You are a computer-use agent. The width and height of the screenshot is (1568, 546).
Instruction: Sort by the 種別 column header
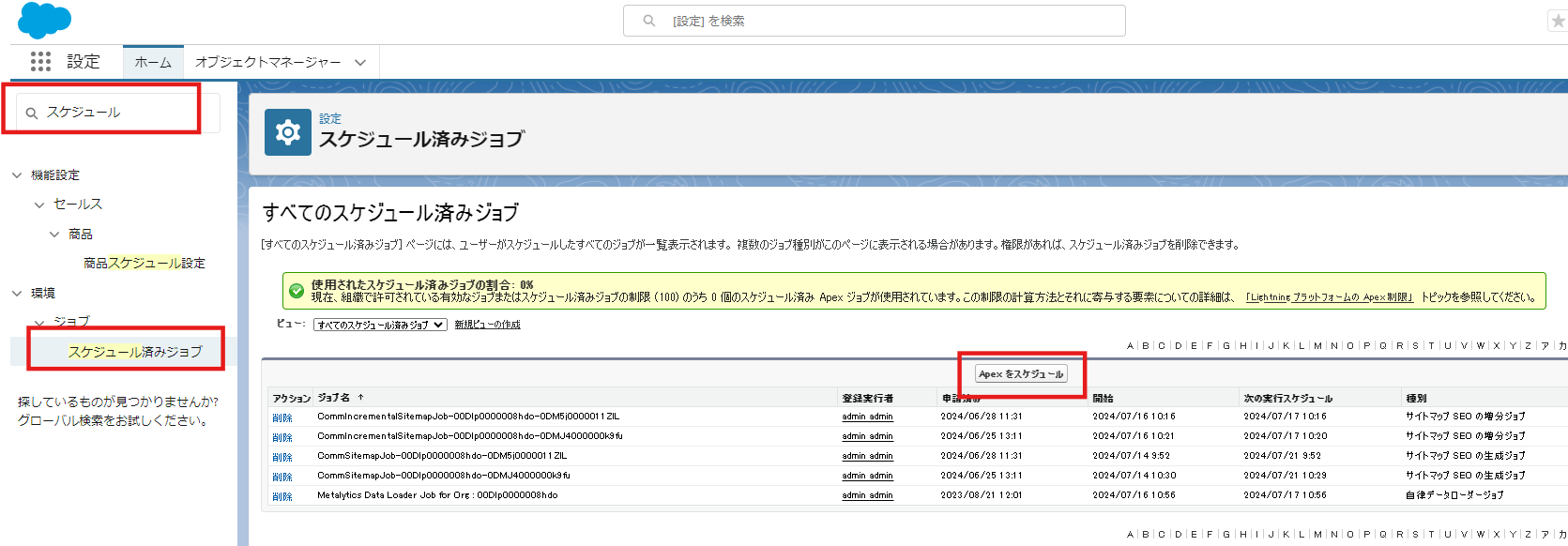tap(1416, 398)
